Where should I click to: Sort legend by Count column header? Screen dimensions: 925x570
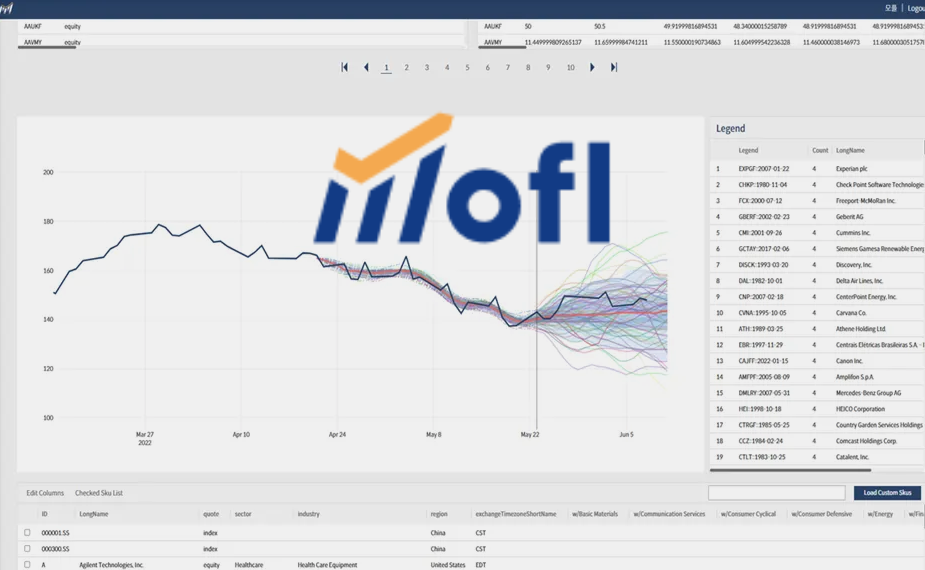tap(820, 150)
